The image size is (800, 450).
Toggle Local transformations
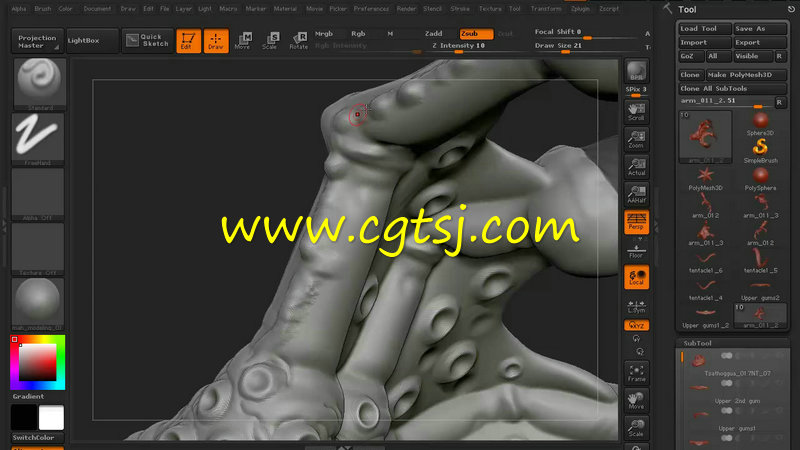[636, 277]
